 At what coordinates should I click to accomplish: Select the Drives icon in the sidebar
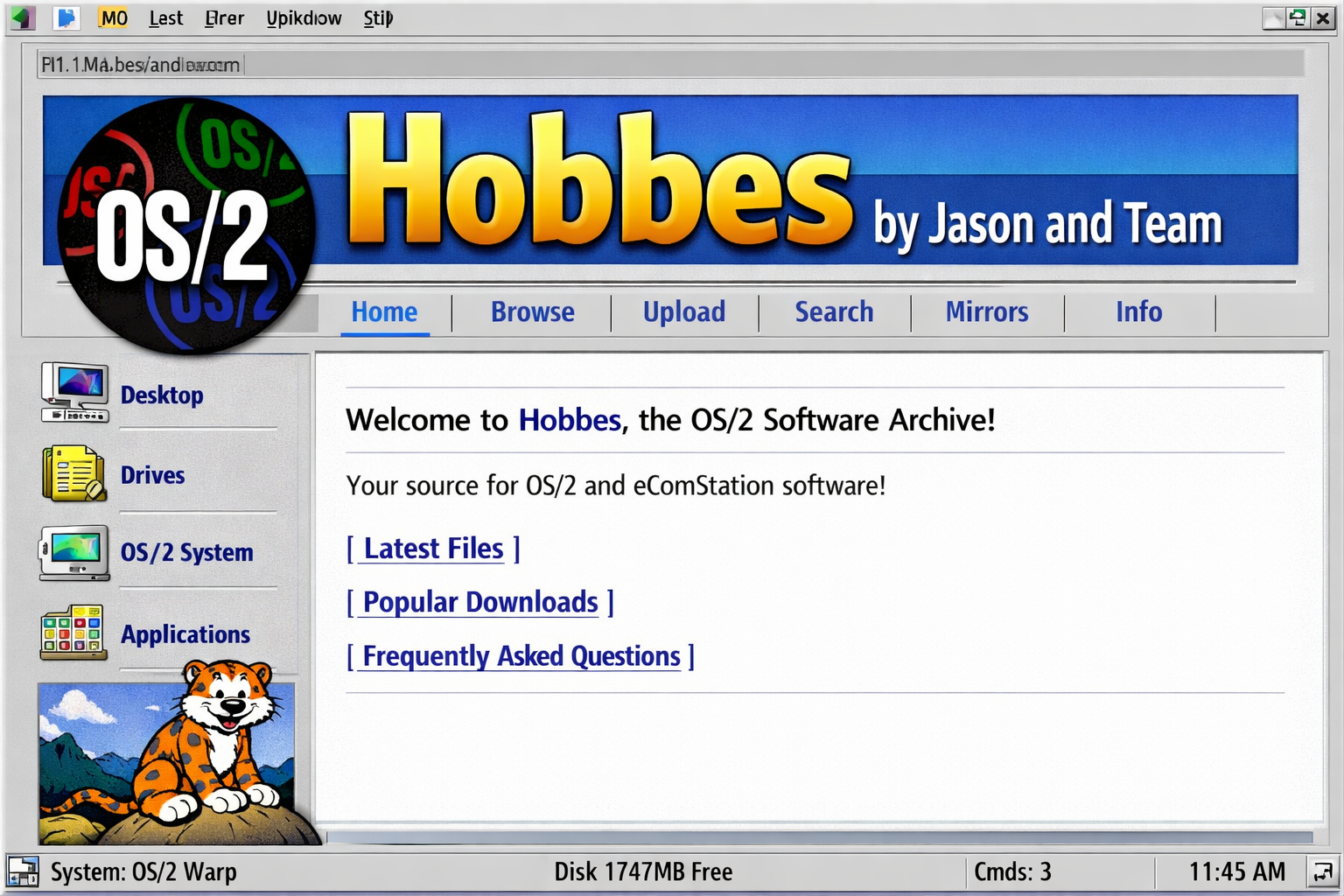(x=74, y=475)
